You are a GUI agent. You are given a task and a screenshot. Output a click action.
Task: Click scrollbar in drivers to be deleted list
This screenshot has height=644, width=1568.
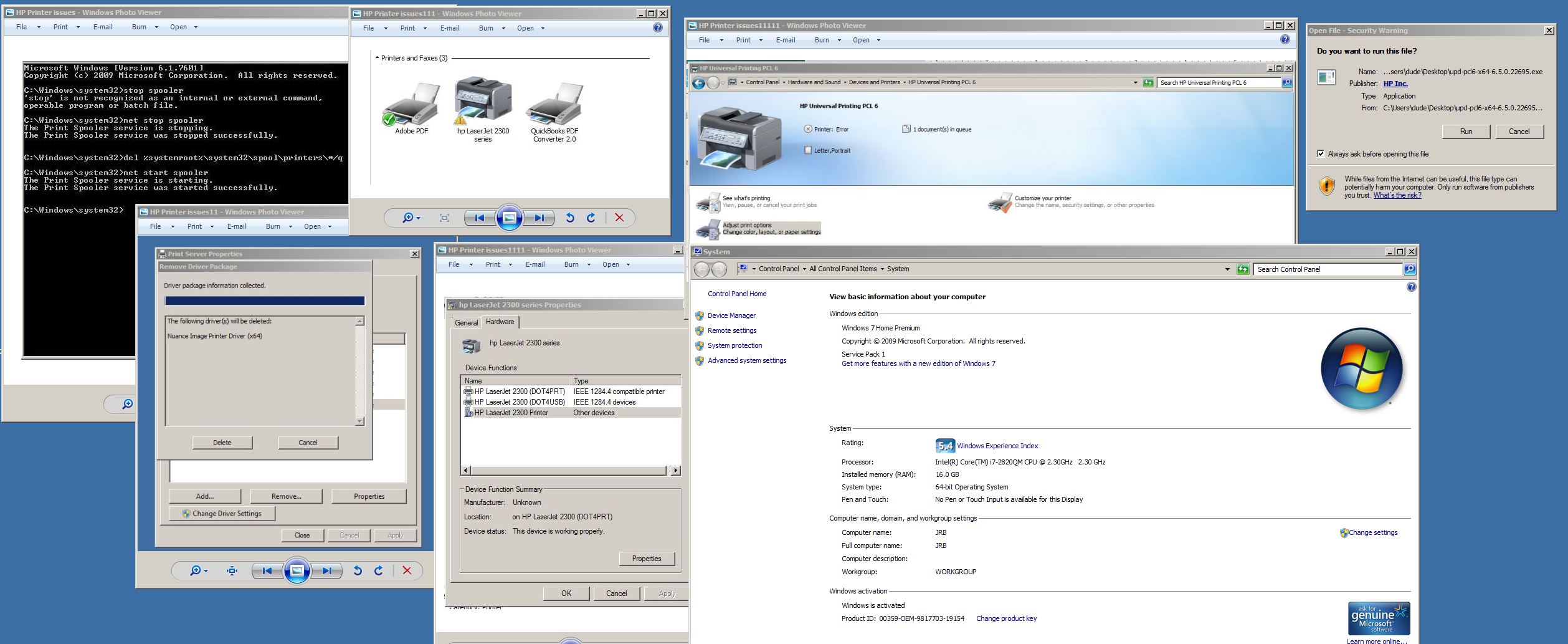(x=359, y=371)
